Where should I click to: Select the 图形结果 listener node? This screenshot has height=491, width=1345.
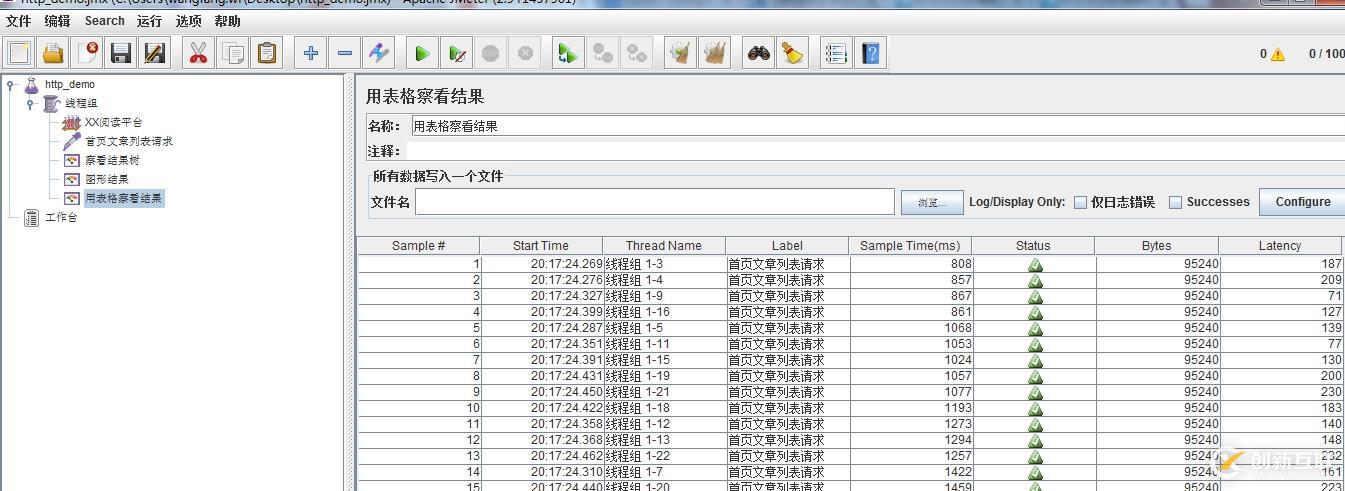pos(107,179)
